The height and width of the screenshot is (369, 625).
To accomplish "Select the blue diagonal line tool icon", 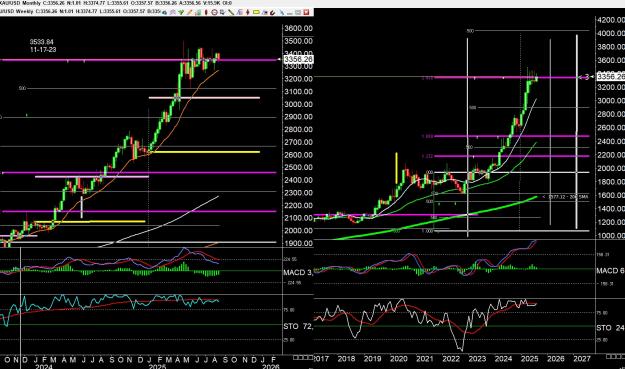I will point(282,12).
